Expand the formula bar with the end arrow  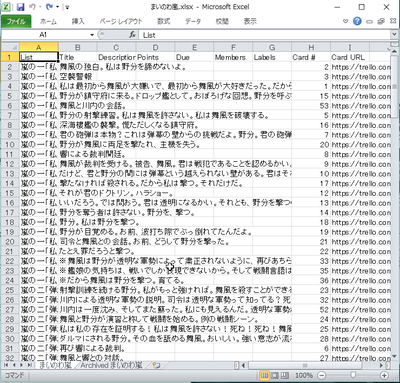click(394, 35)
